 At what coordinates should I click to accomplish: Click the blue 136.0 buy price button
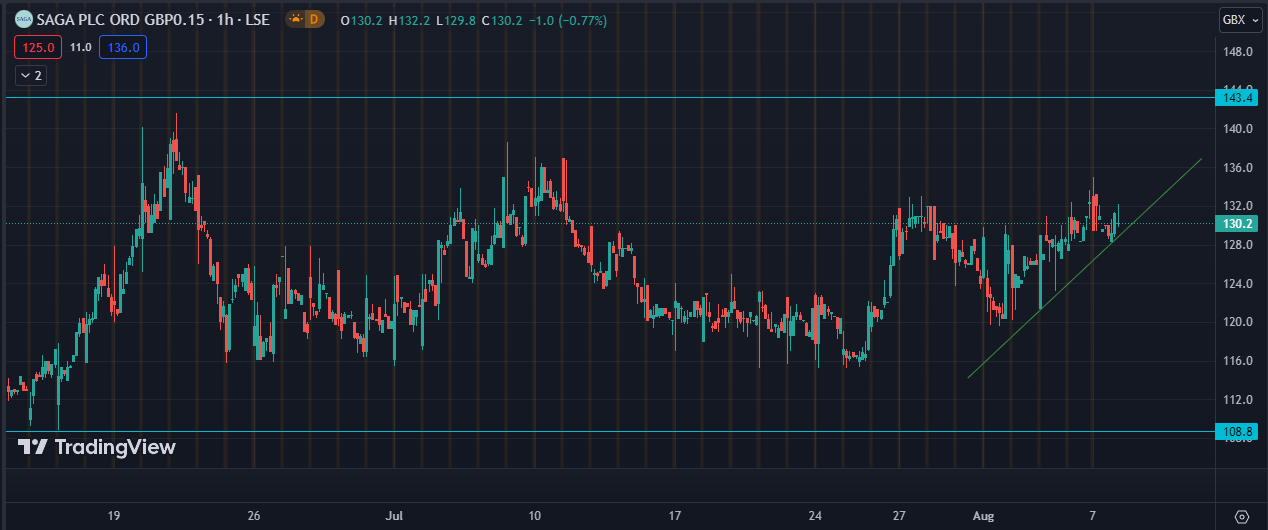click(x=123, y=47)
